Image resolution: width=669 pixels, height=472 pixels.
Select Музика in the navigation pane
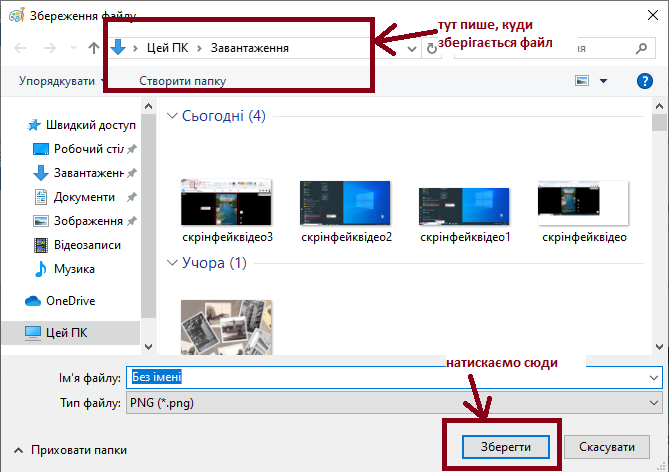tap(74, 269)
